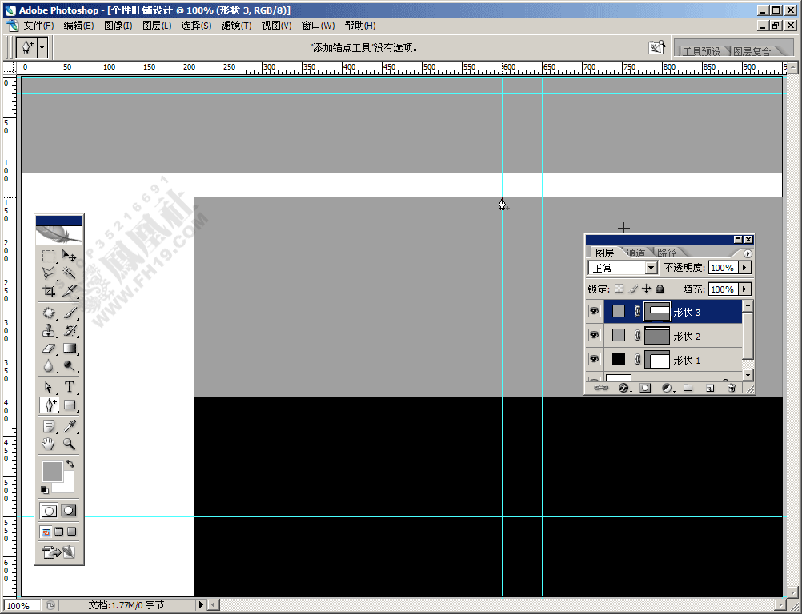Viewport: 802px width, 614px height.
Task: Select the Eraser tool
Action: pos(49,348)
